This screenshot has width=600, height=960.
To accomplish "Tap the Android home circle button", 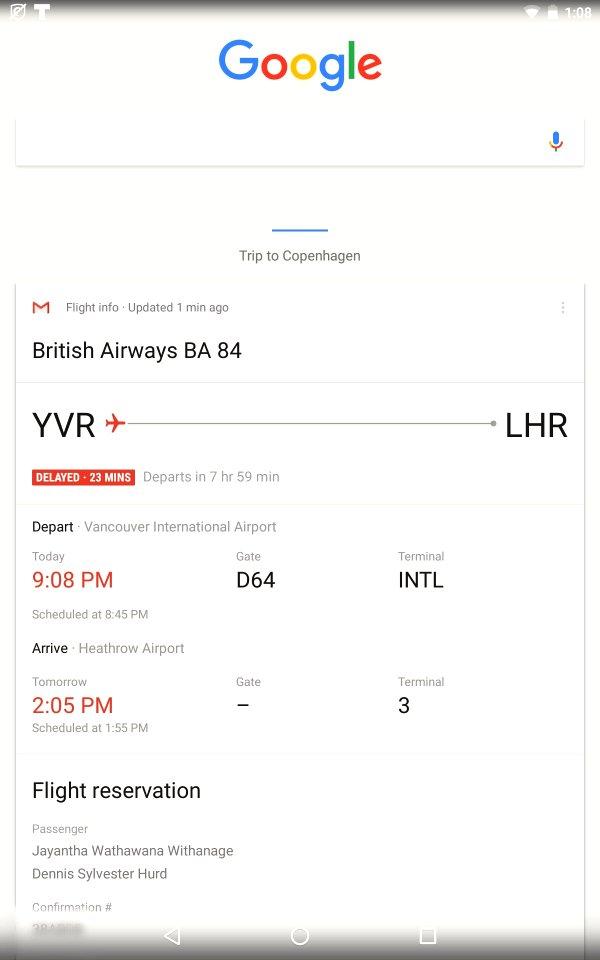I will 299,936.
